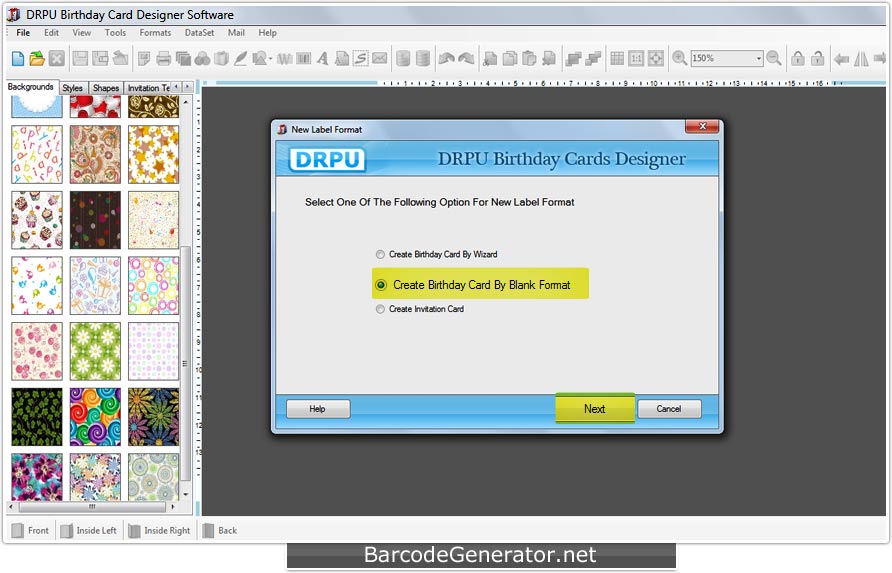The image size is (892, 573).
Task: Switch to the Invitation Te tab
Action: tap(148, 88)
